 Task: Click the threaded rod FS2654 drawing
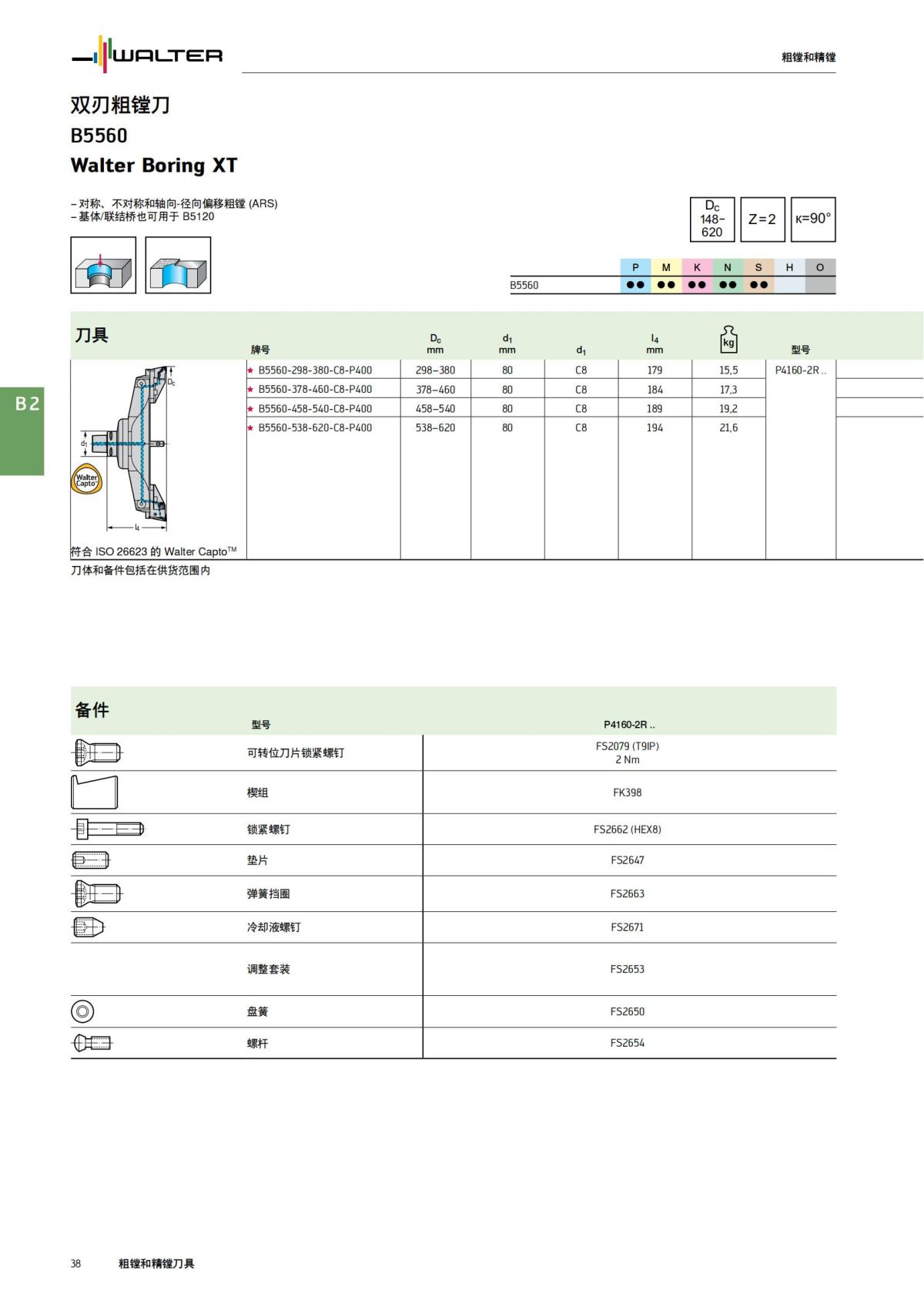coord(92,1043)
